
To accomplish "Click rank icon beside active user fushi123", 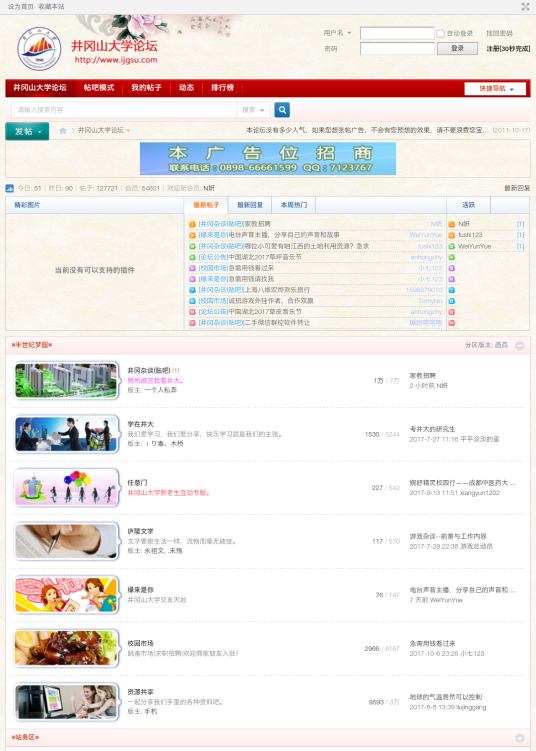I will click(451, 235).
